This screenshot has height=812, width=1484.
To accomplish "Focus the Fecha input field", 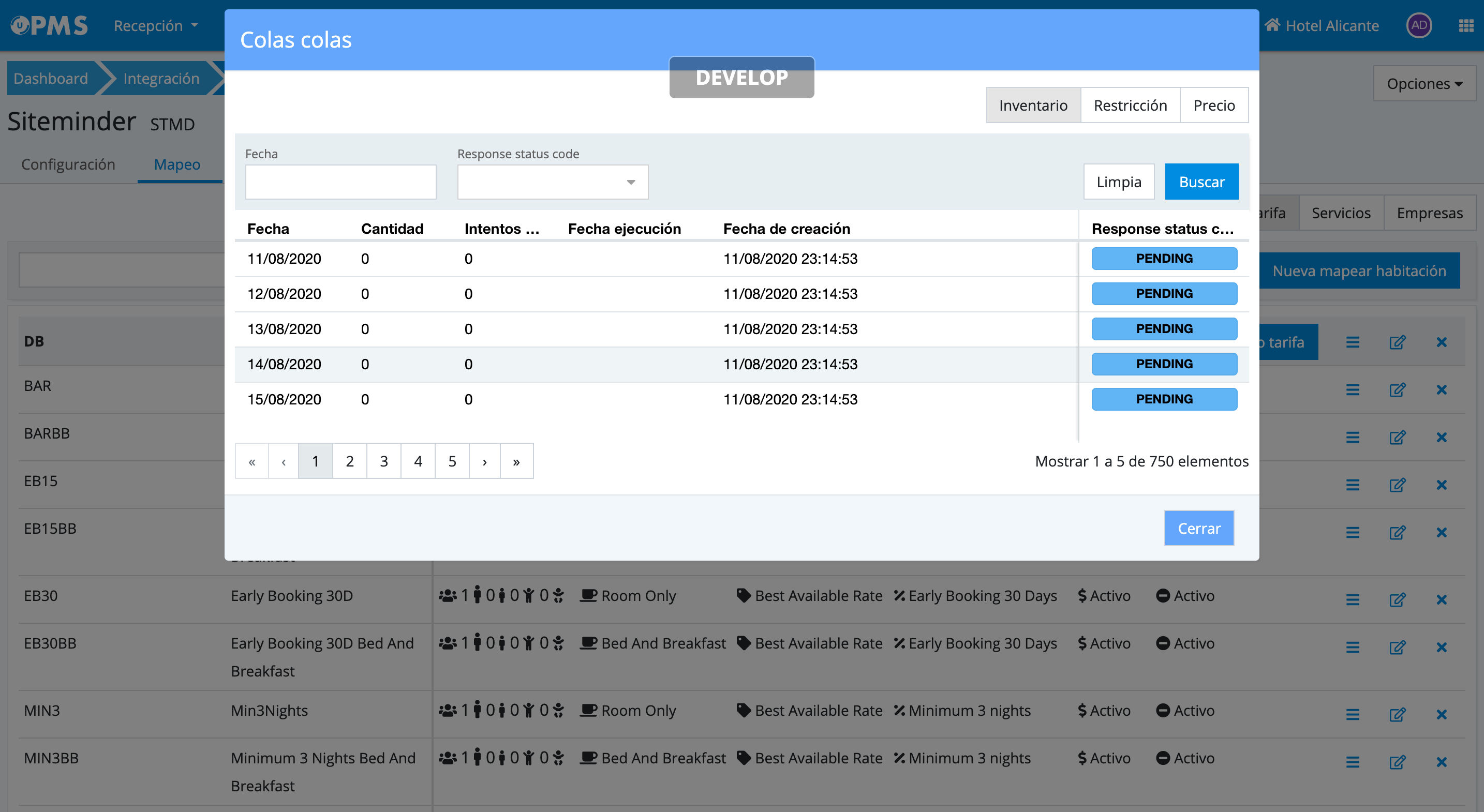I will (340, 182).
